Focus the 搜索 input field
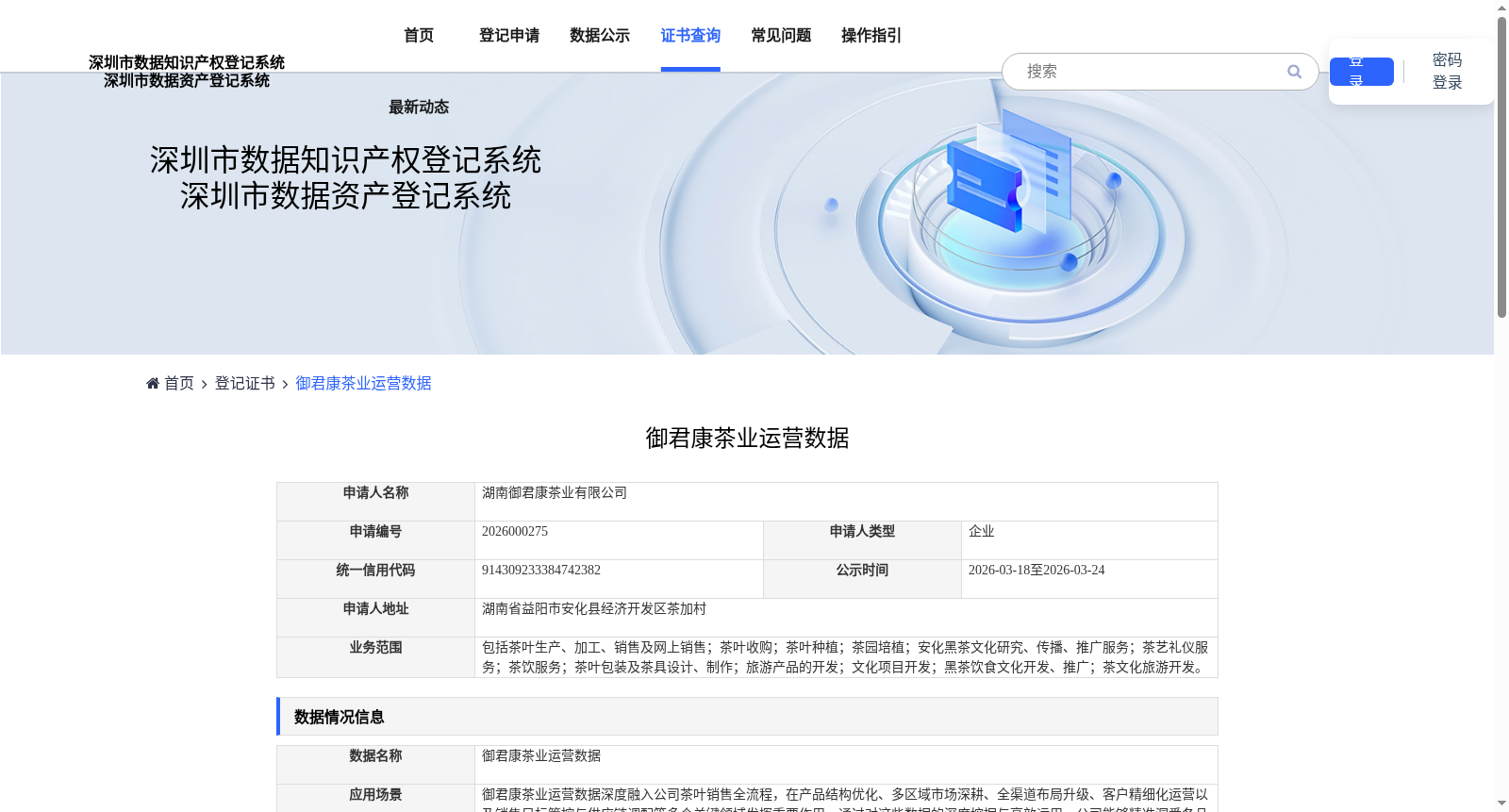 pos(1151,72)
